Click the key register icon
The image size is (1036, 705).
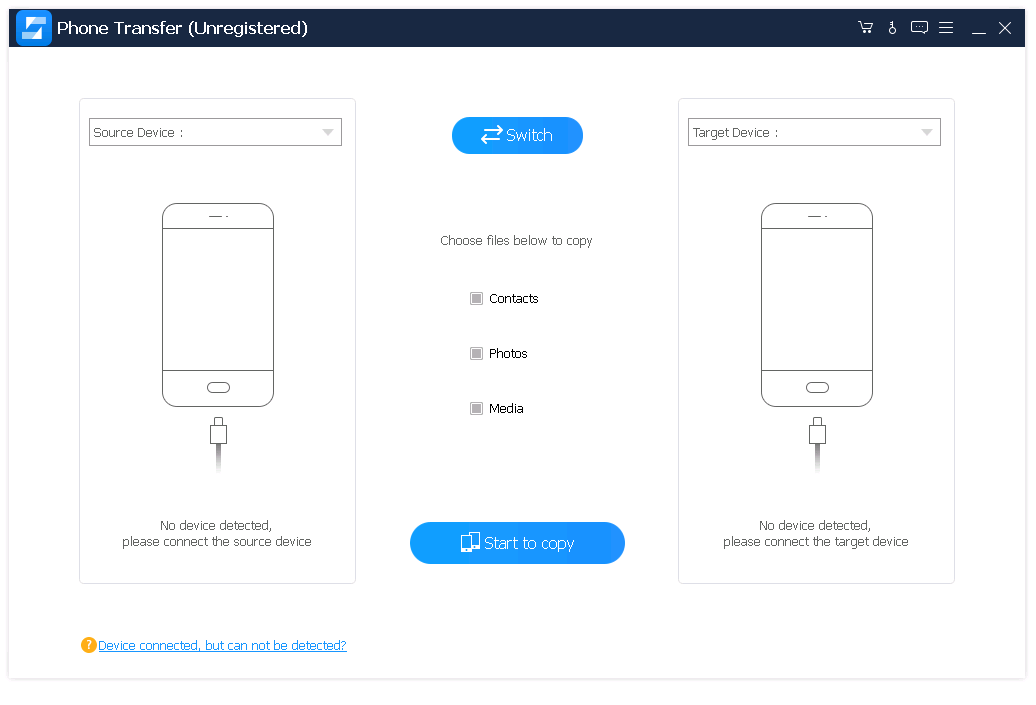(x=893, y=28)
